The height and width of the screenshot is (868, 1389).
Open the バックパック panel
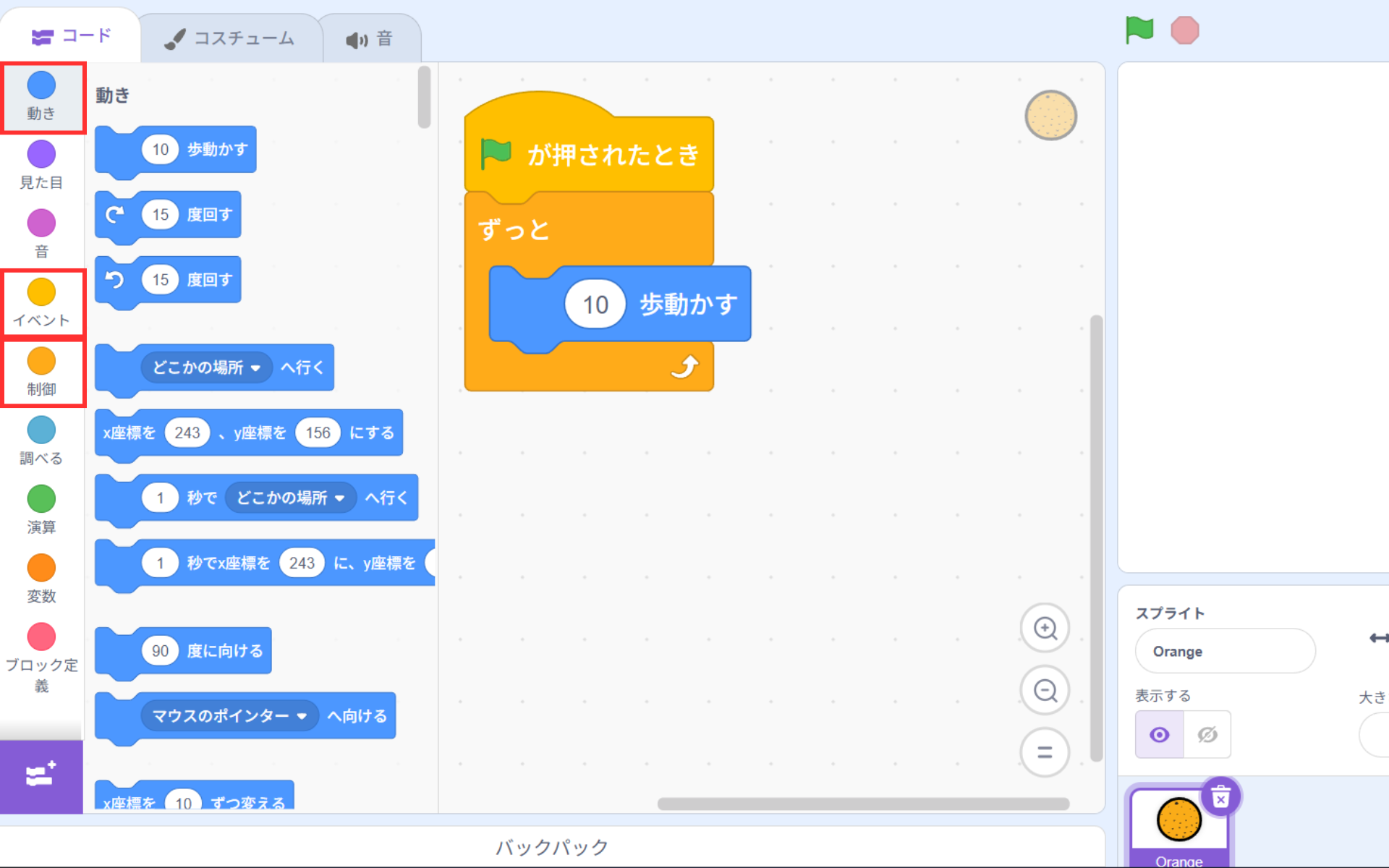[551, 846]
